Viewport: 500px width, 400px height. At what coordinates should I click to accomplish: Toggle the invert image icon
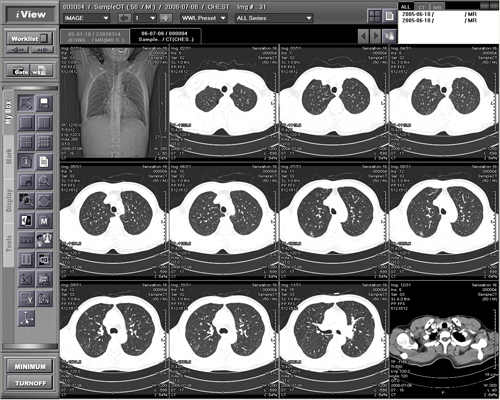click(x=26, y=221)
